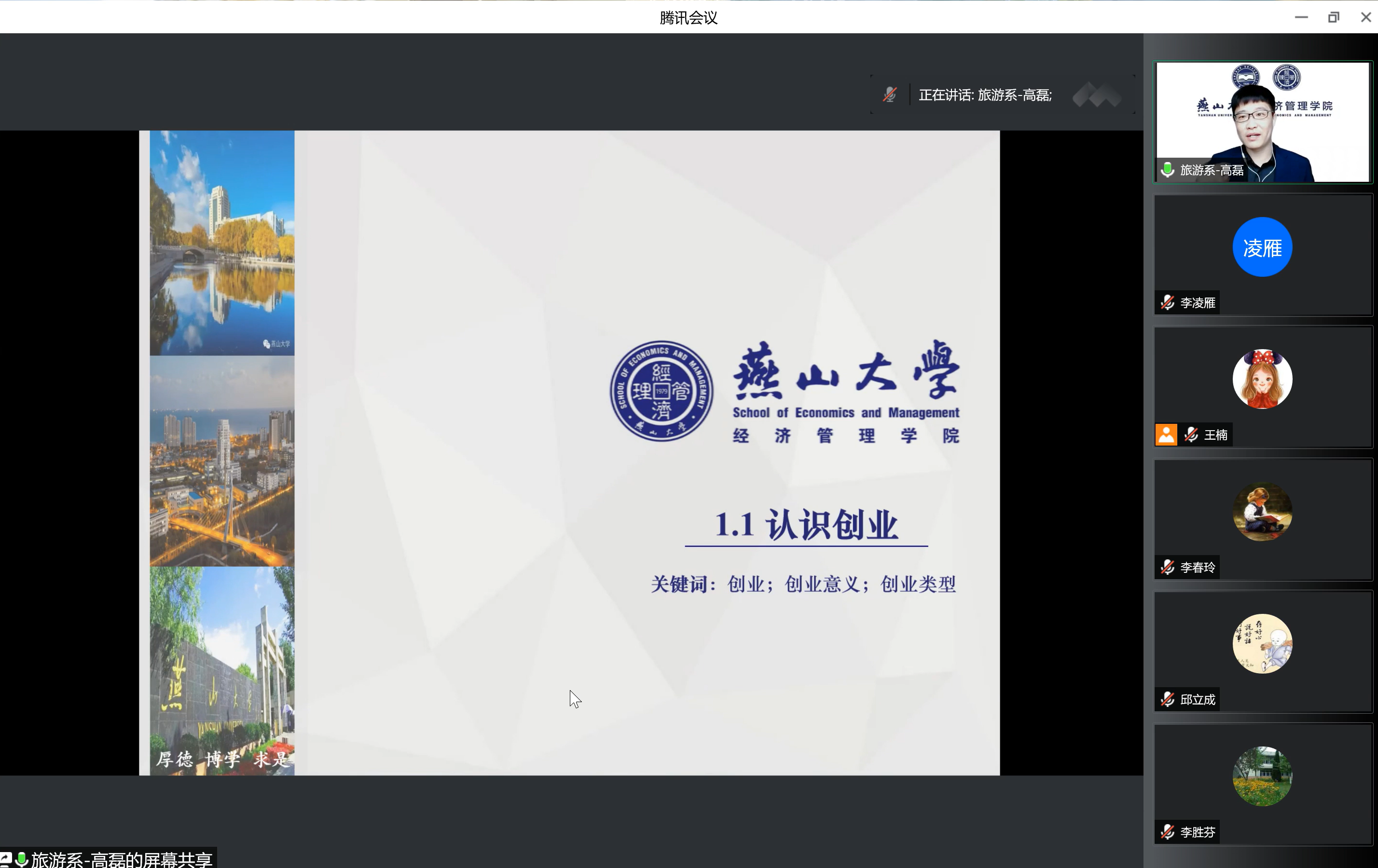Click the green microphone icon in the bottom share bar
The image size is (1378, 868).
23,859
